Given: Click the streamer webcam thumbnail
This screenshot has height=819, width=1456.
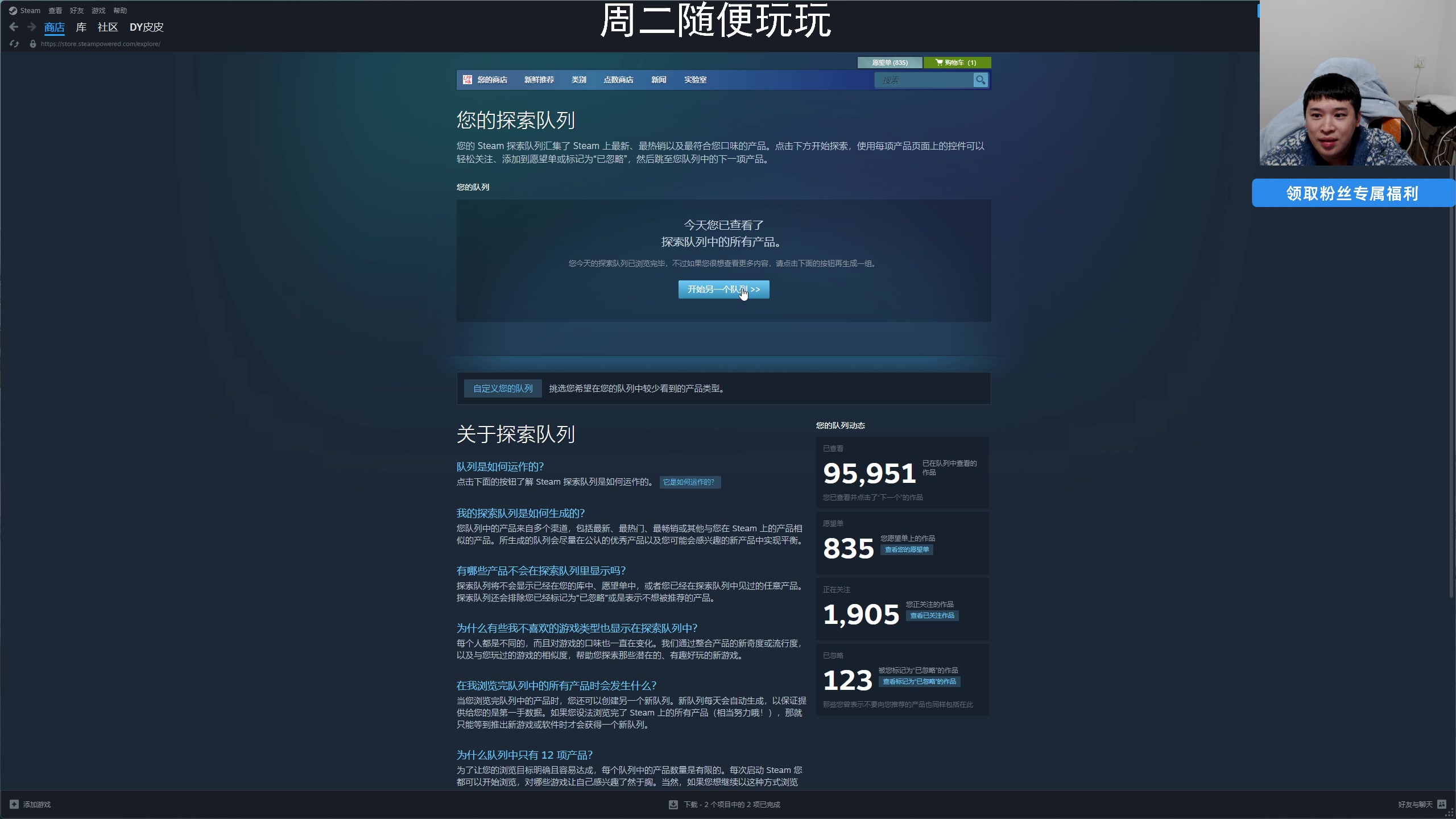Looking at the screenshot, I should click(1357, 83).
